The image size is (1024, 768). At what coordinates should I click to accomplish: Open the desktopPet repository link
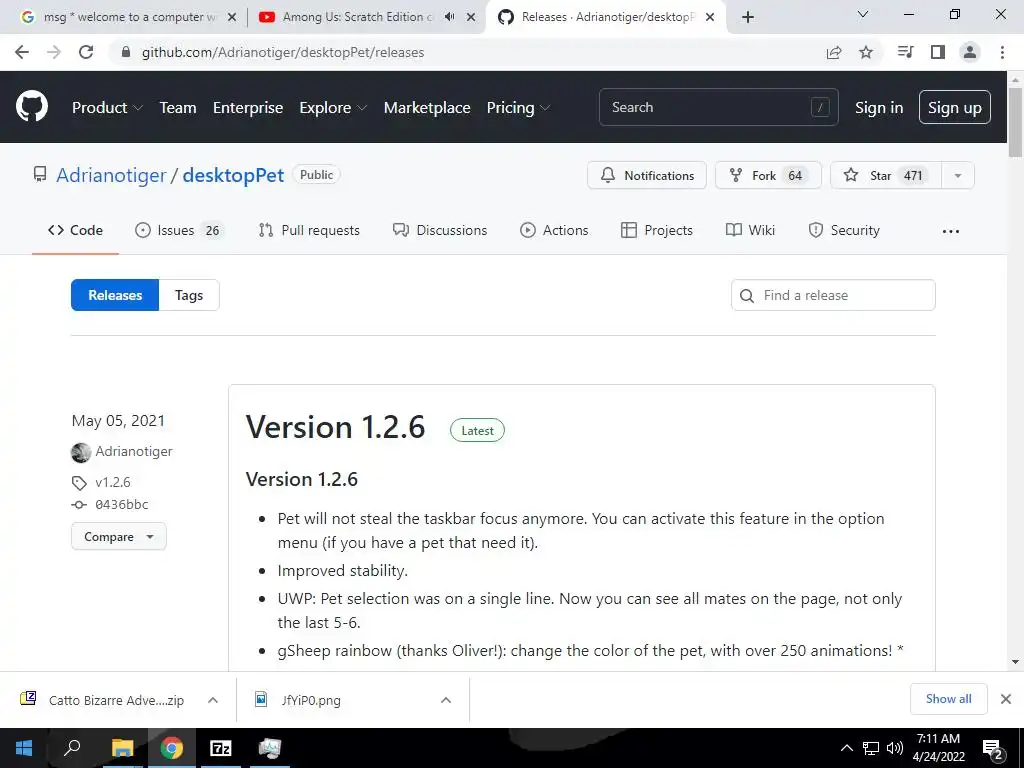point(233,175)
